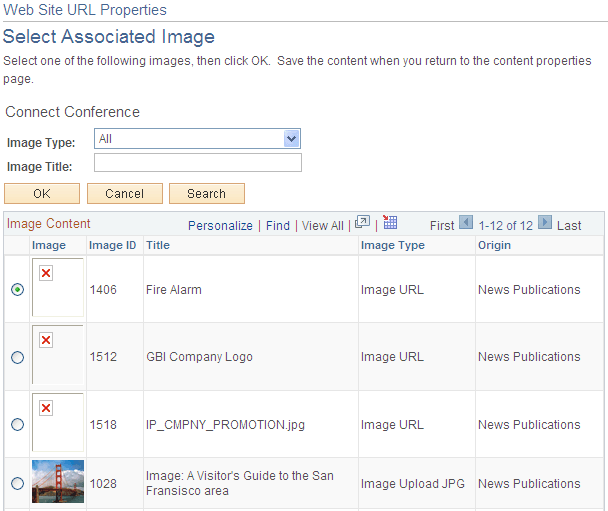The image size is (608, 511).
Task: Click broken image thumbnail for Fire Alarm
Action: [x=58, y=287]
